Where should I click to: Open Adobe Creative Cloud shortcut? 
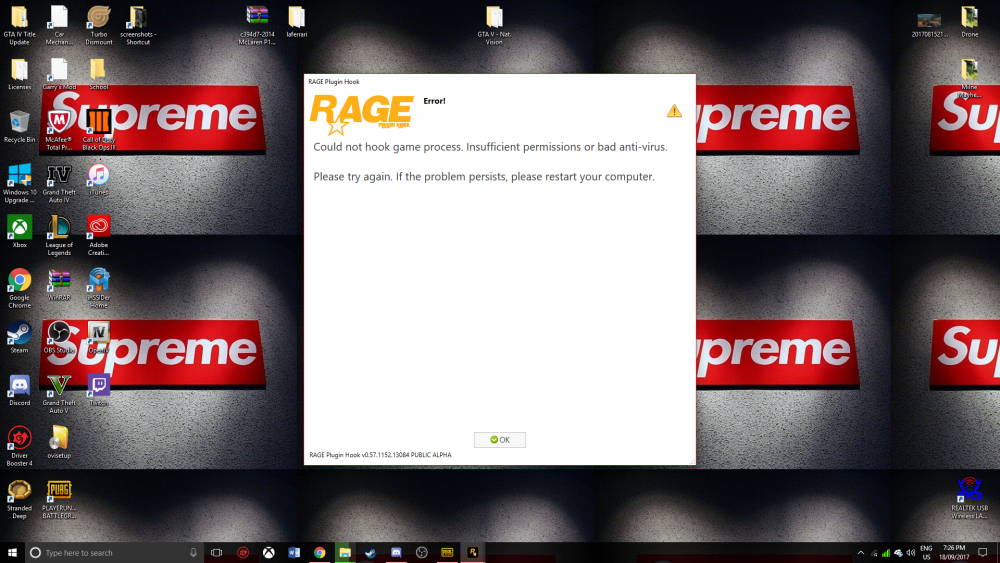click(x=98, y=235)
